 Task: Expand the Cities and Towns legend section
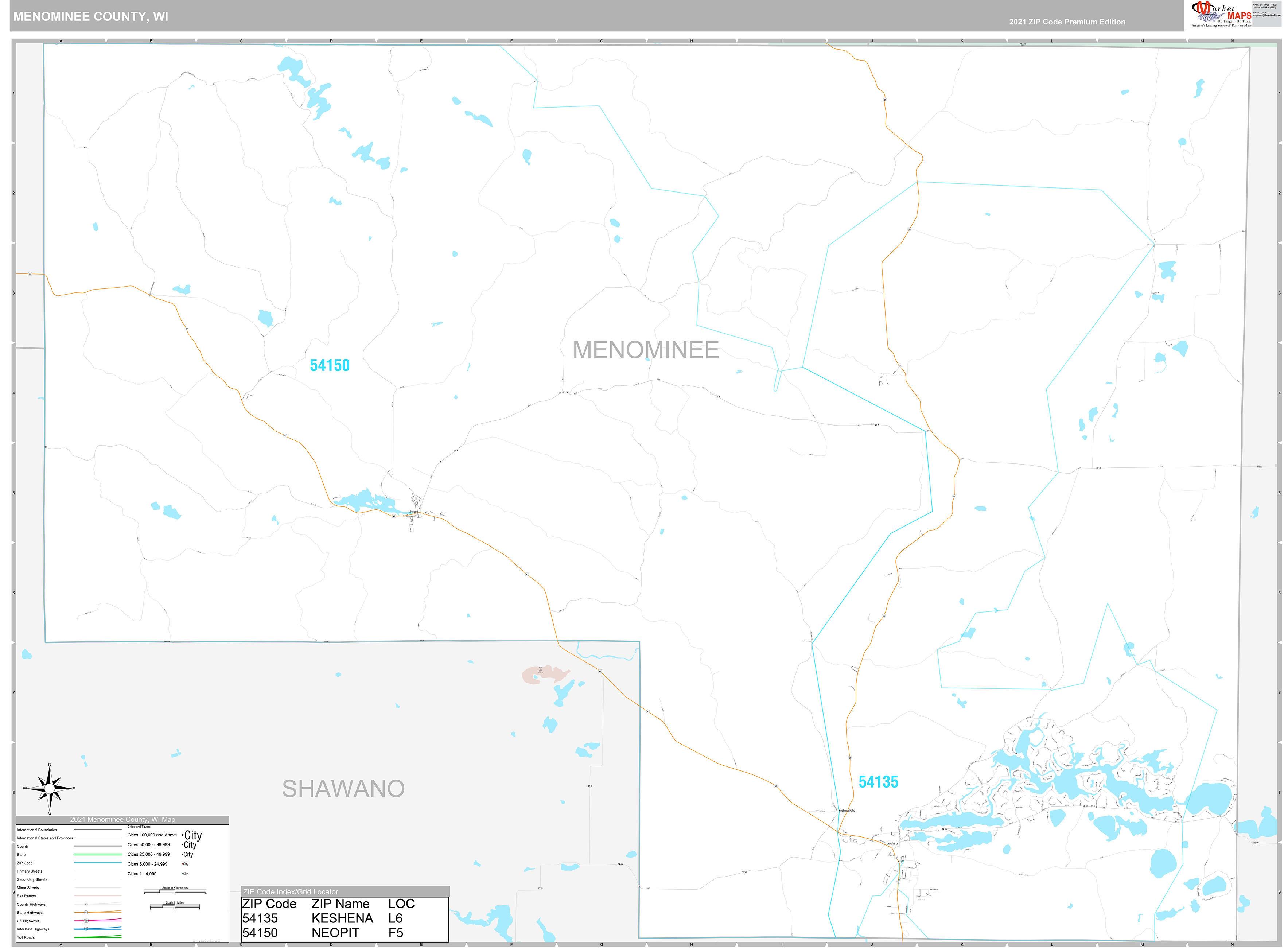point(139,827)
